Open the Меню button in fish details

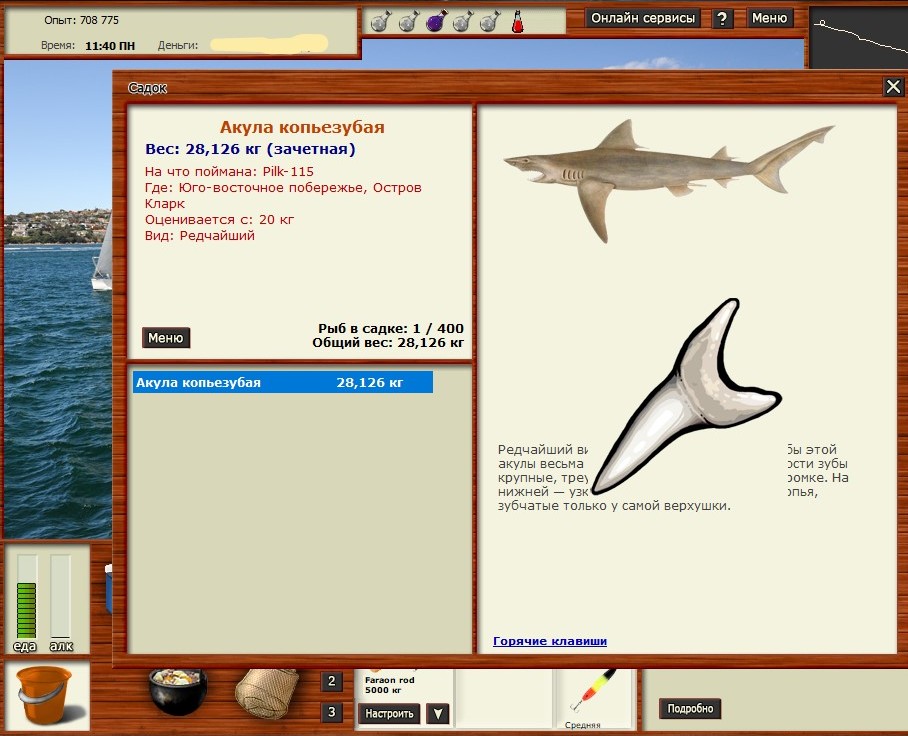tap(166, 338)
